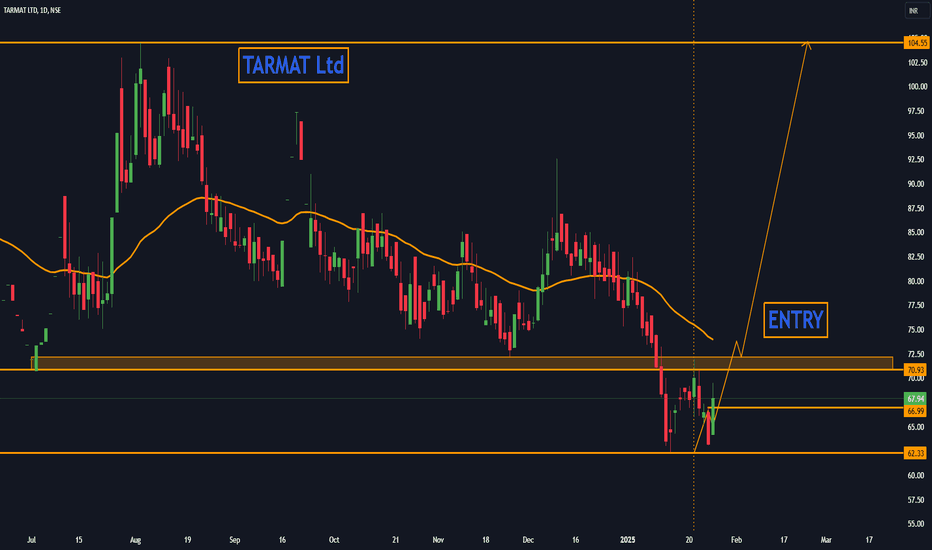This screenshot has height=550, width=932.
Task: Open the INR currency selector
Action: (x=916, y=11)
